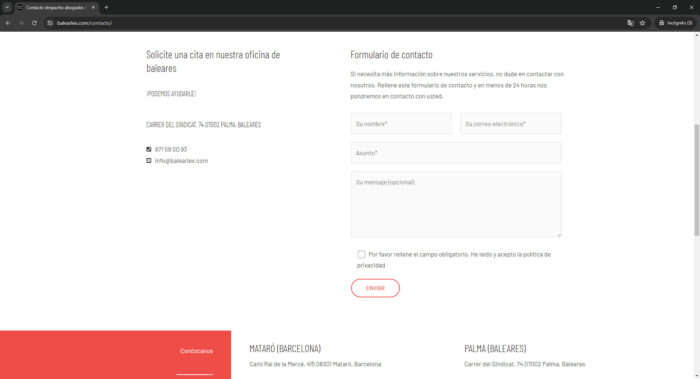Screen dimensions: 700x379
Task: Focus the Su nombre field
Action: (x=401, y=124)
